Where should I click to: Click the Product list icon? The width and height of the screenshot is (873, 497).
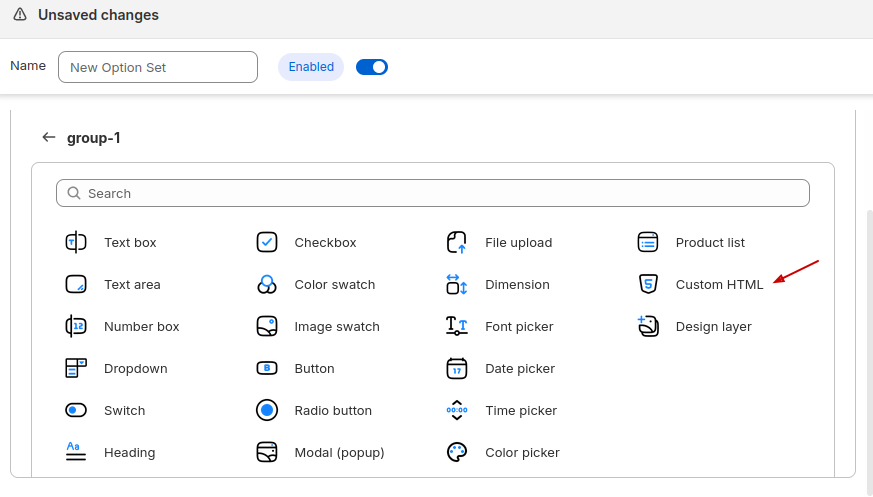coord(648,242)
